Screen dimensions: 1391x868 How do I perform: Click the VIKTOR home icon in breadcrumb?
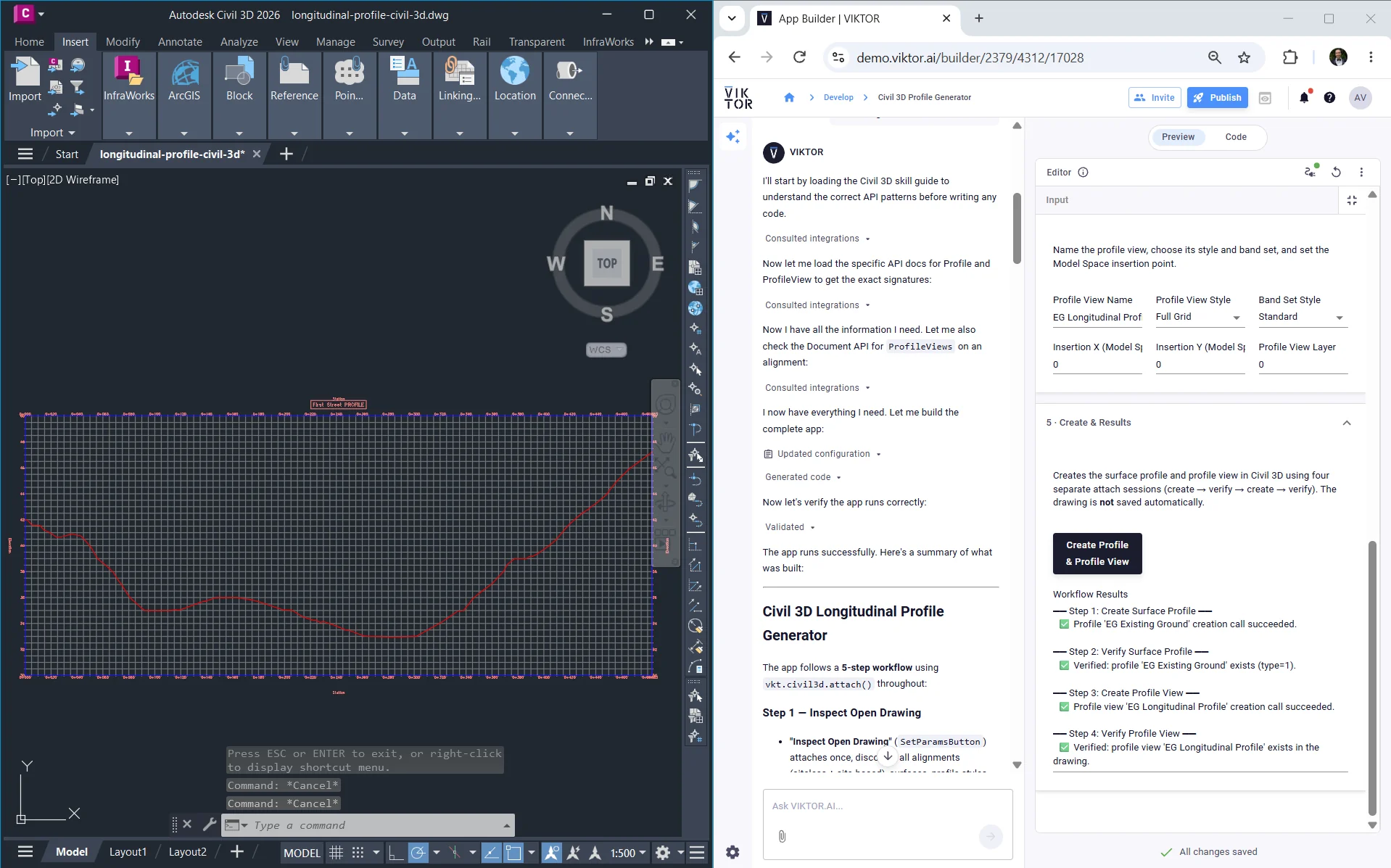(x=789, y=97)
